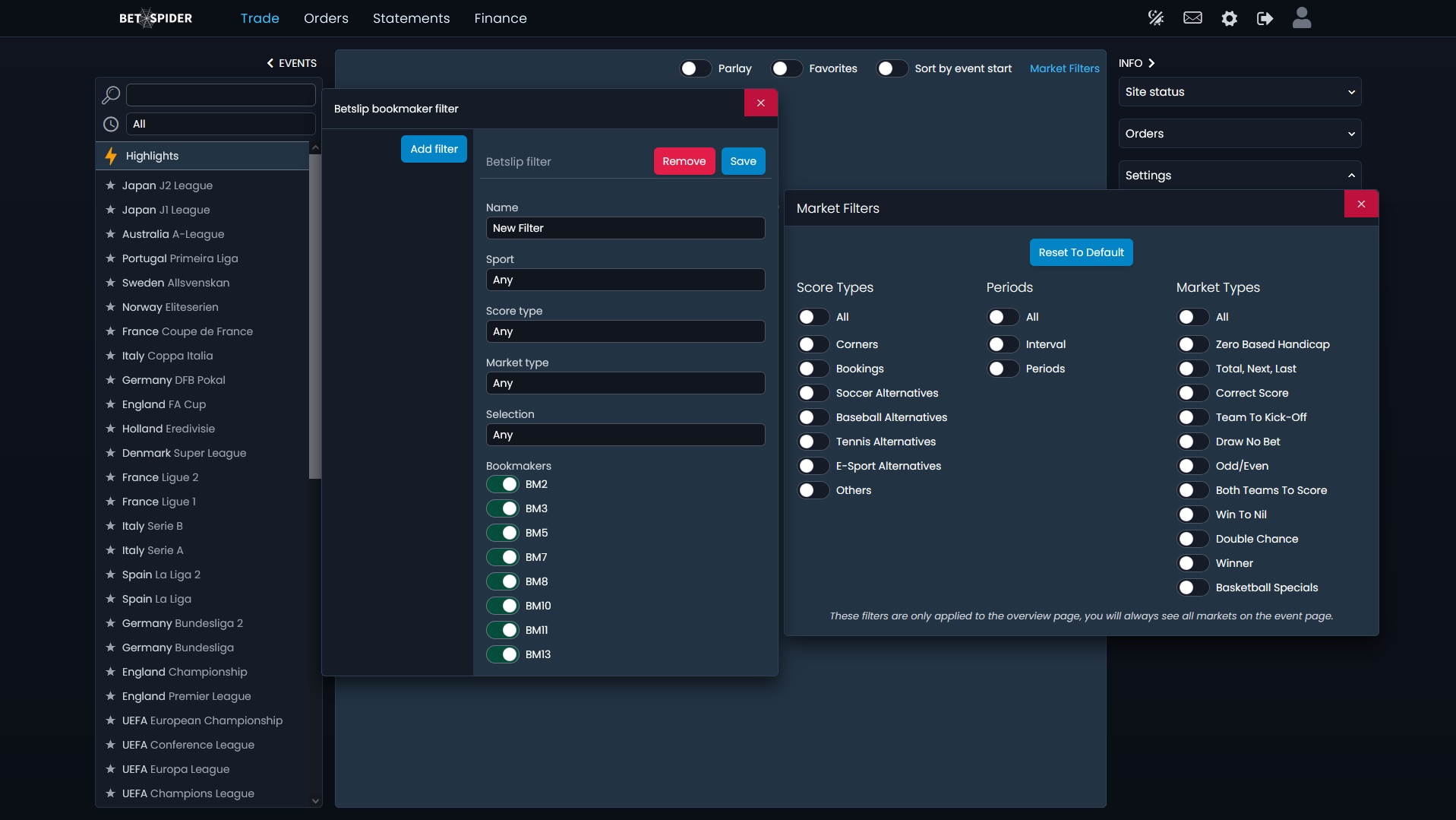Enable the Both Teams To Score toggle
This screenshot has height=820, width=1456.
(x=1192, y=490)
